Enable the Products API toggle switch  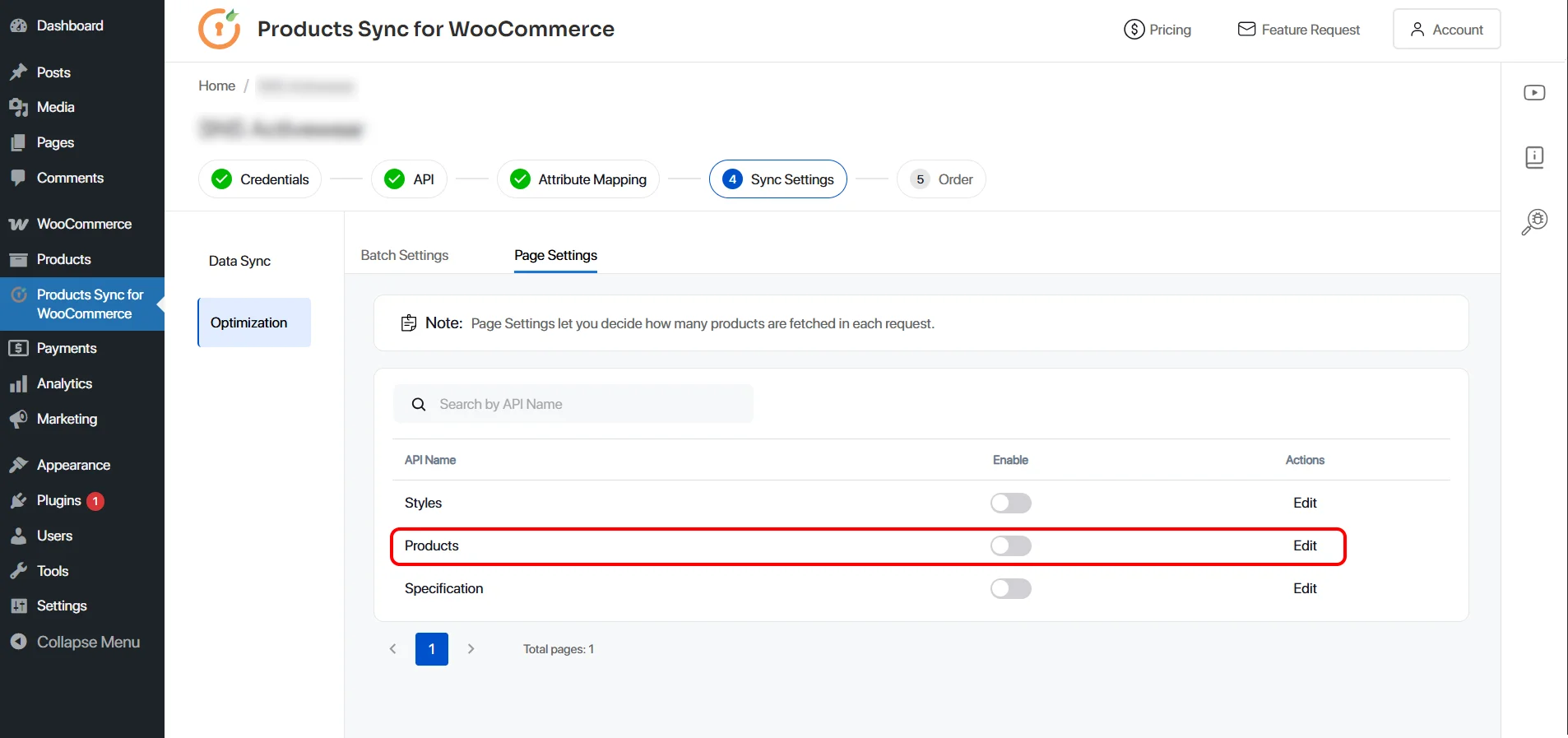[x=1010, y=545]
